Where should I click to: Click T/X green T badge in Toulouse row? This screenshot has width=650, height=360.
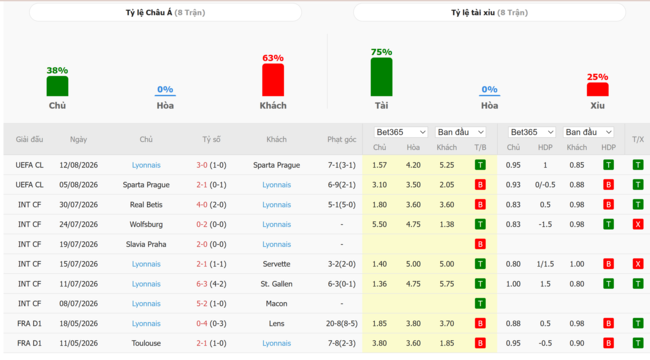tap(638, 343)
